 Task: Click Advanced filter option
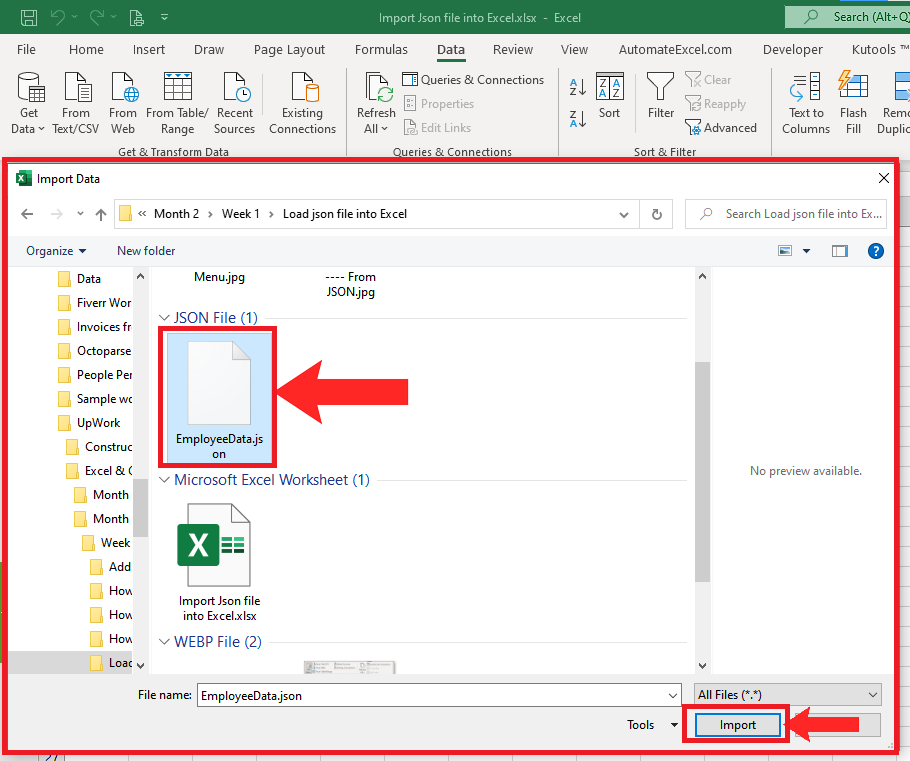point(721,128)
